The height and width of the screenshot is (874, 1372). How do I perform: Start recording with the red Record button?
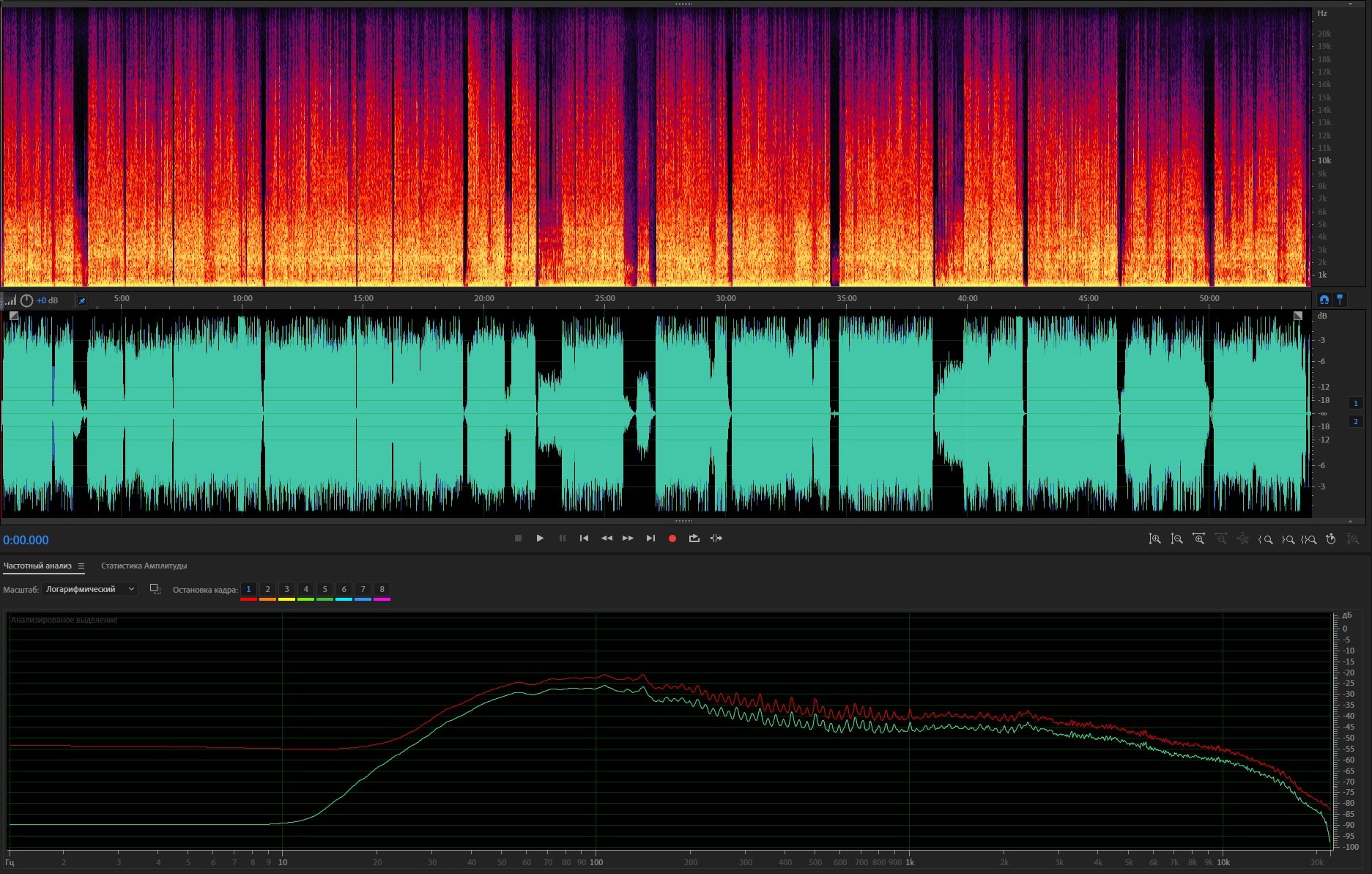[672, 538]
